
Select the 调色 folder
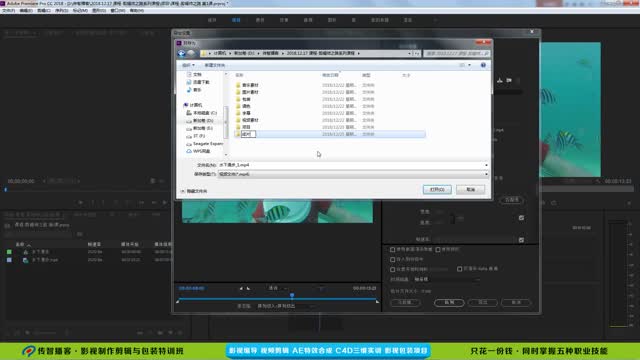(243, 106)
